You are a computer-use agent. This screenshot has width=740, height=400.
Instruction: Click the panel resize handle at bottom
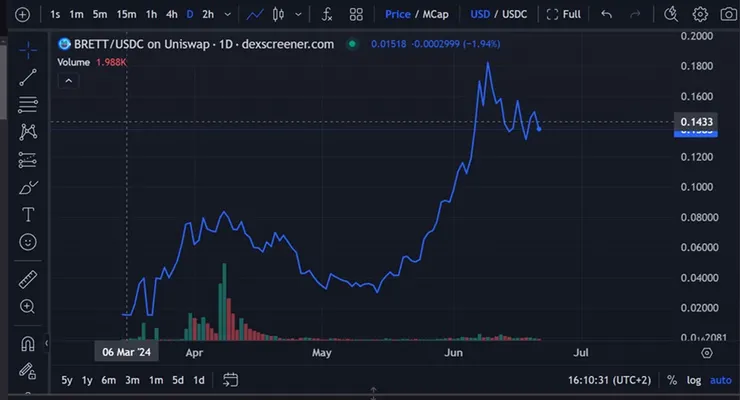click(x=373, y=392)
